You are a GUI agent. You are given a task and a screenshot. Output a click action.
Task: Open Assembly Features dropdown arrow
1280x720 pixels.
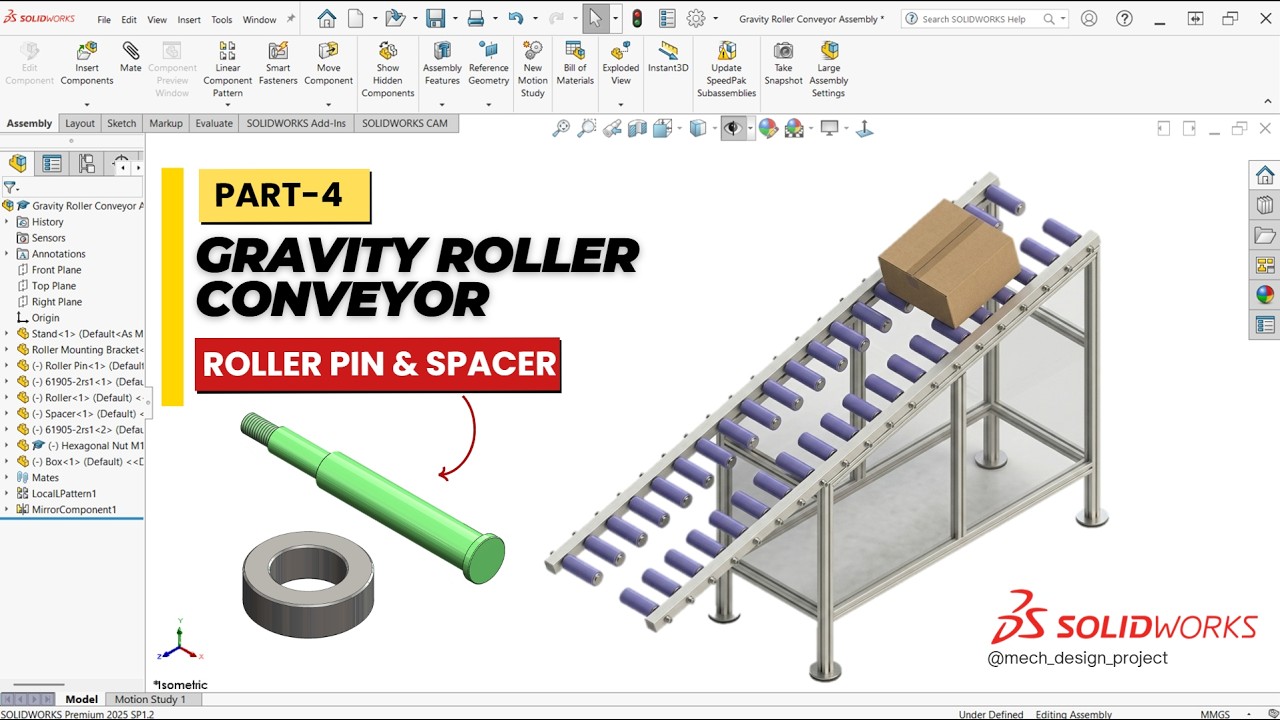point(442,104)
